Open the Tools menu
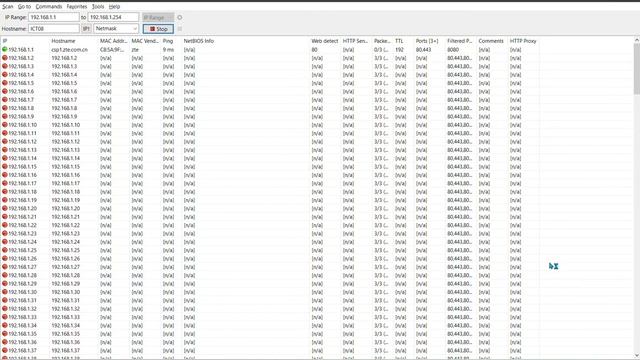This screenshot has width=640, height=360. pos(98,7)
